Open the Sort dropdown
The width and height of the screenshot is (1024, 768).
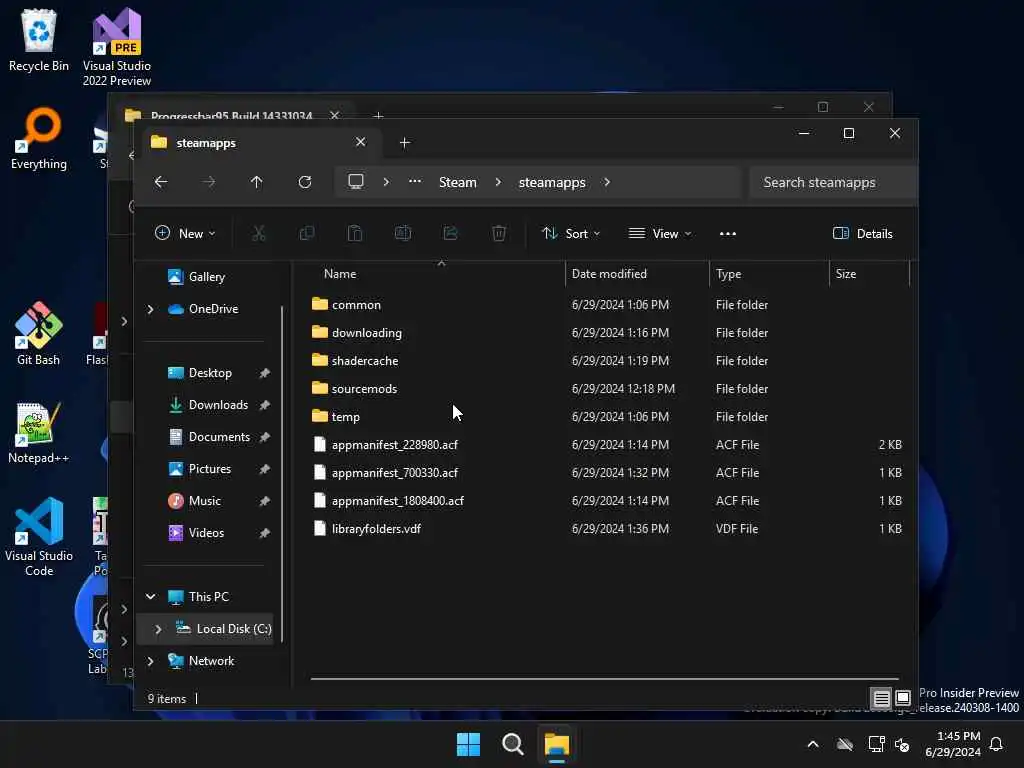571,234
